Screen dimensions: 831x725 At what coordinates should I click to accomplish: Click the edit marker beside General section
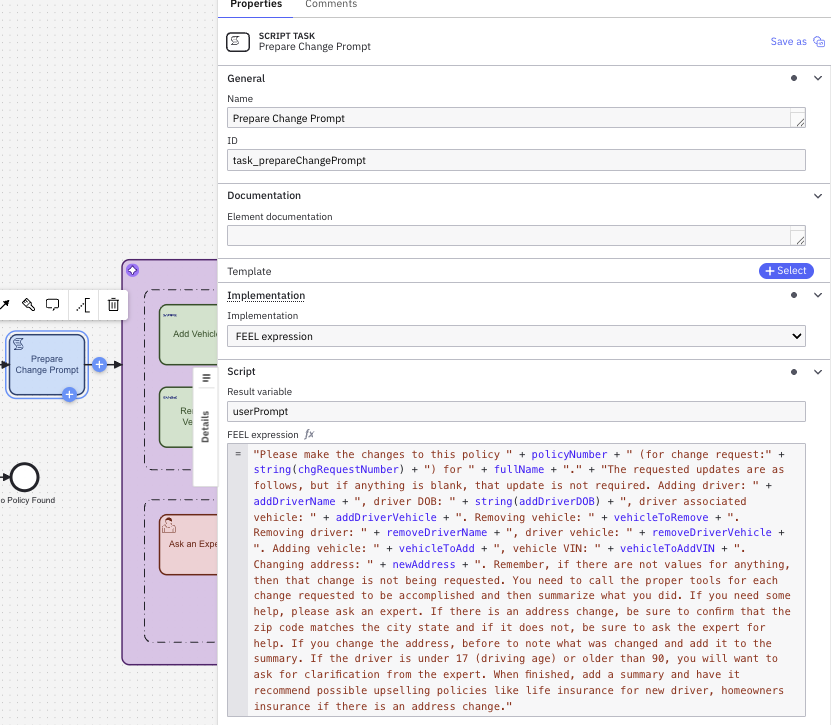[x=794, y=78]
